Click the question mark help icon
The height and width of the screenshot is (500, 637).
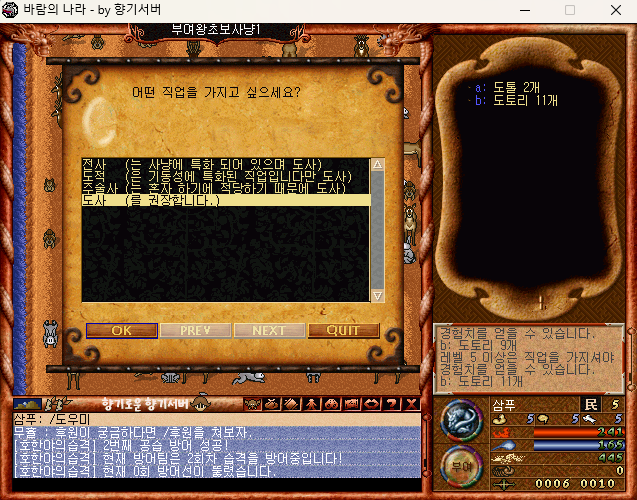(x=391, y=404)
